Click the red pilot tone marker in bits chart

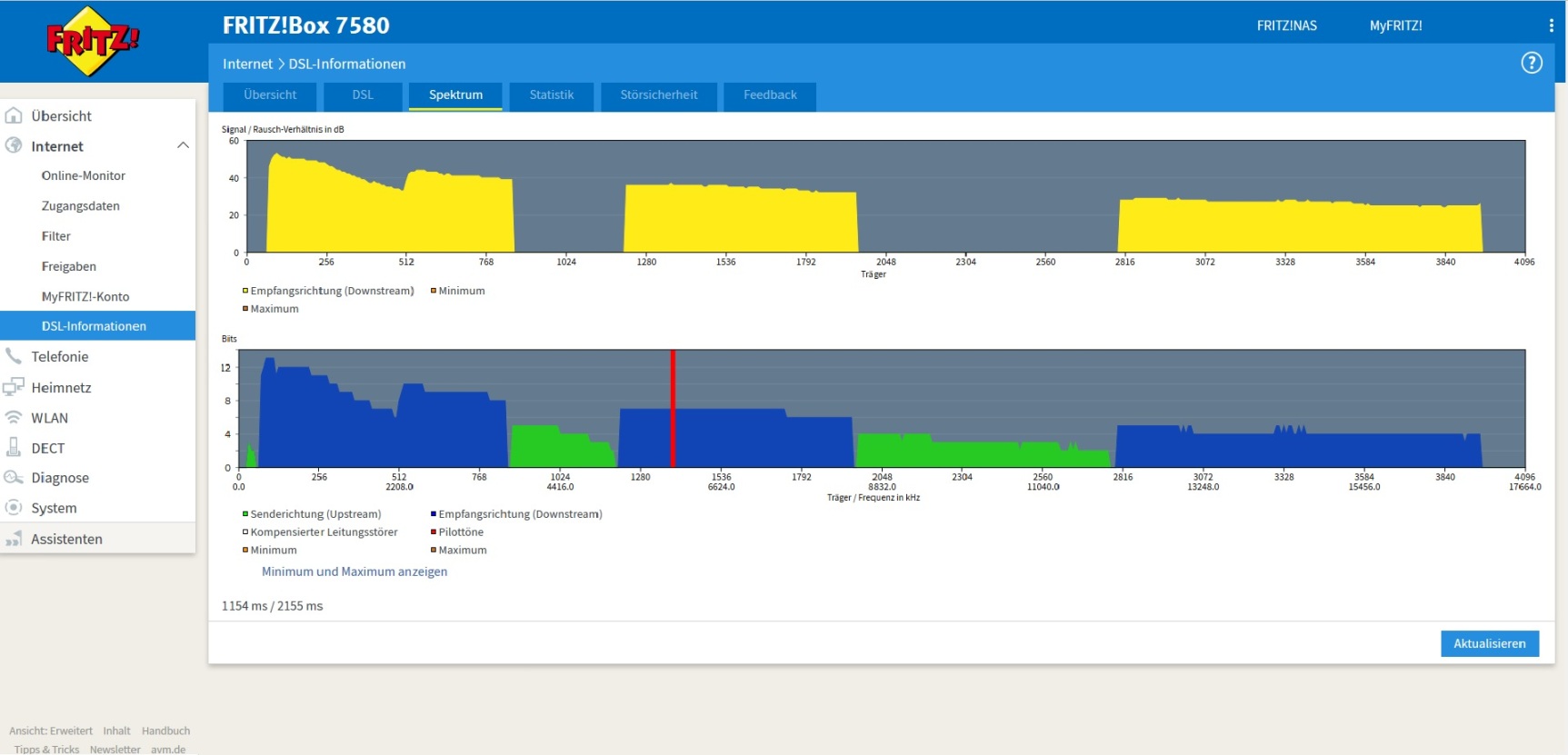point(673,409)
